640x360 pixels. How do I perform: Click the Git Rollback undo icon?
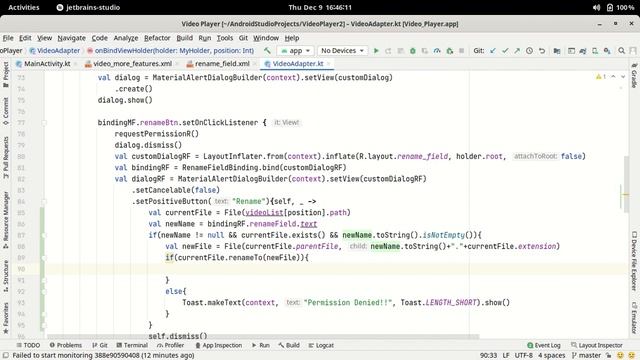[542, 51]
